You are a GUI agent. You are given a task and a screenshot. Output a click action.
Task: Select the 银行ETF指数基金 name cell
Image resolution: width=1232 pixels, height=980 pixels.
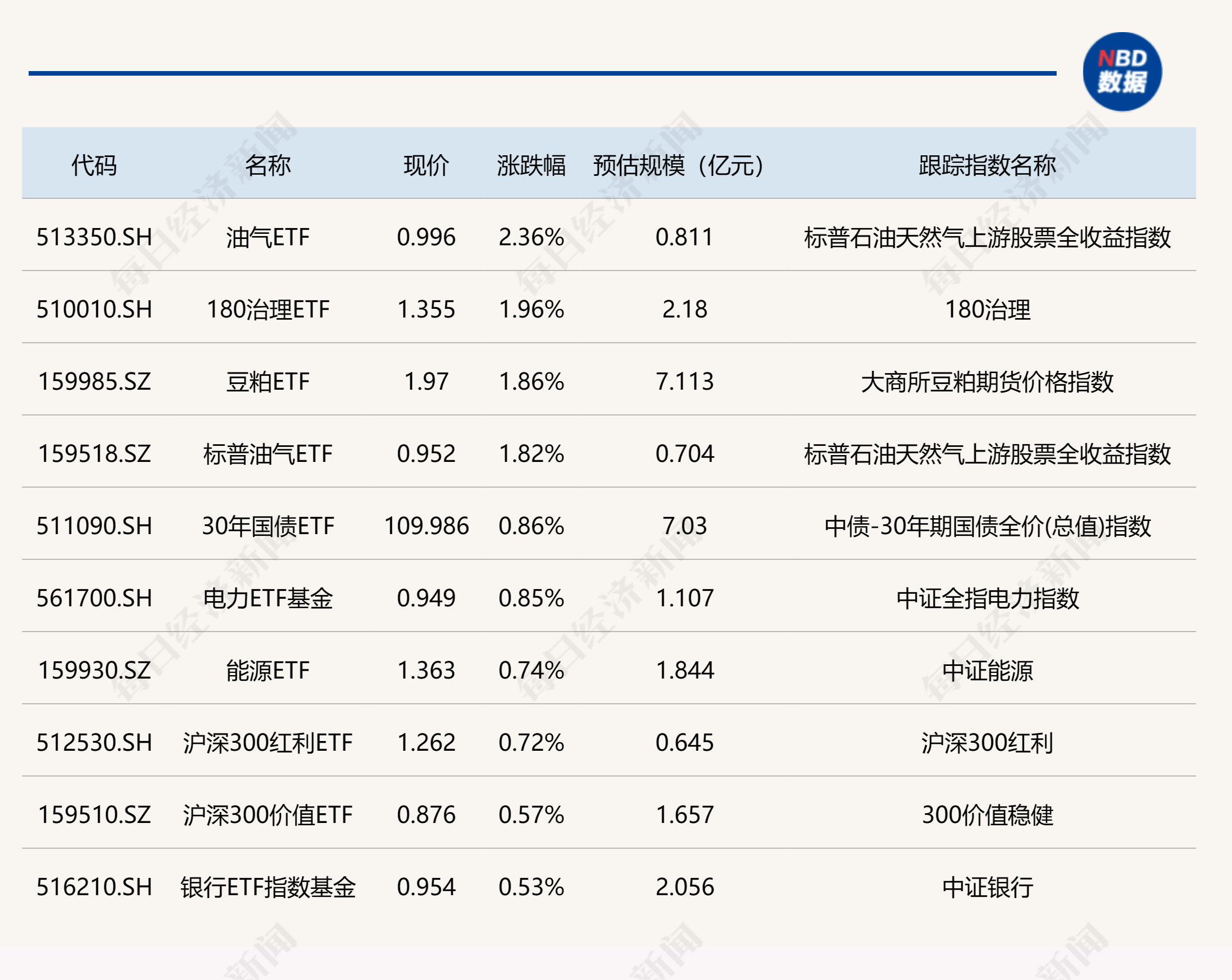(x=268, y=887)
